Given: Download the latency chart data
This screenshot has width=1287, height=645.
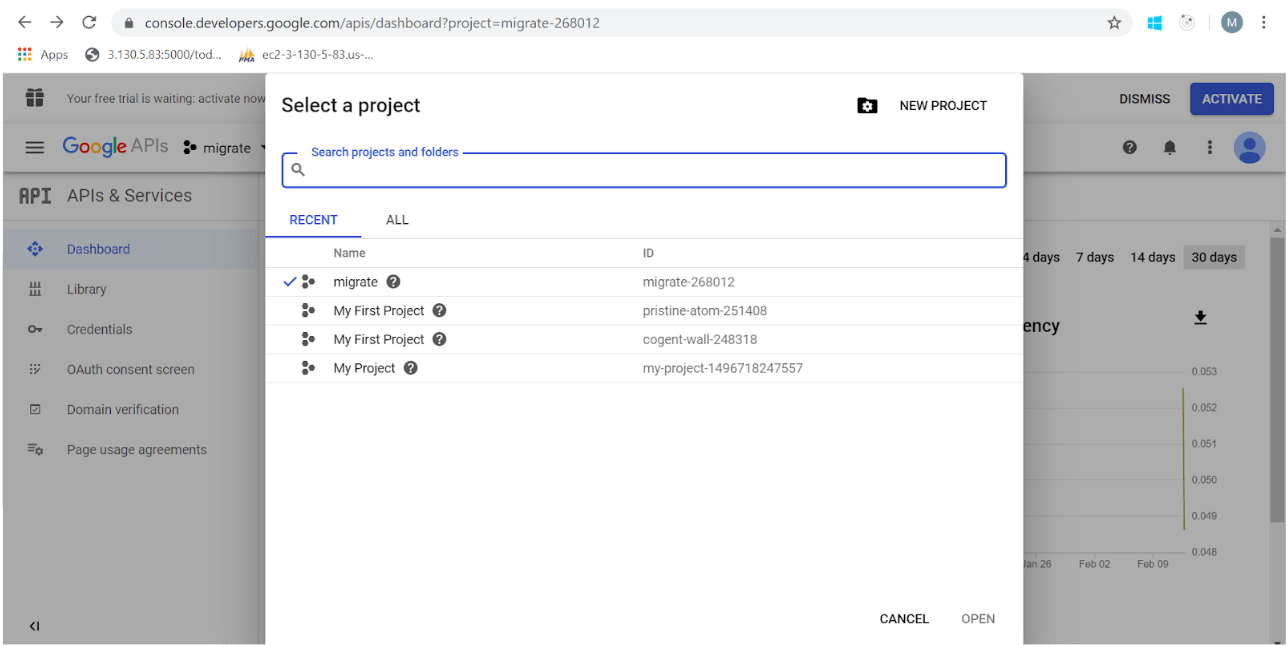Looking at the screenshot, I should coord(1200,317).
